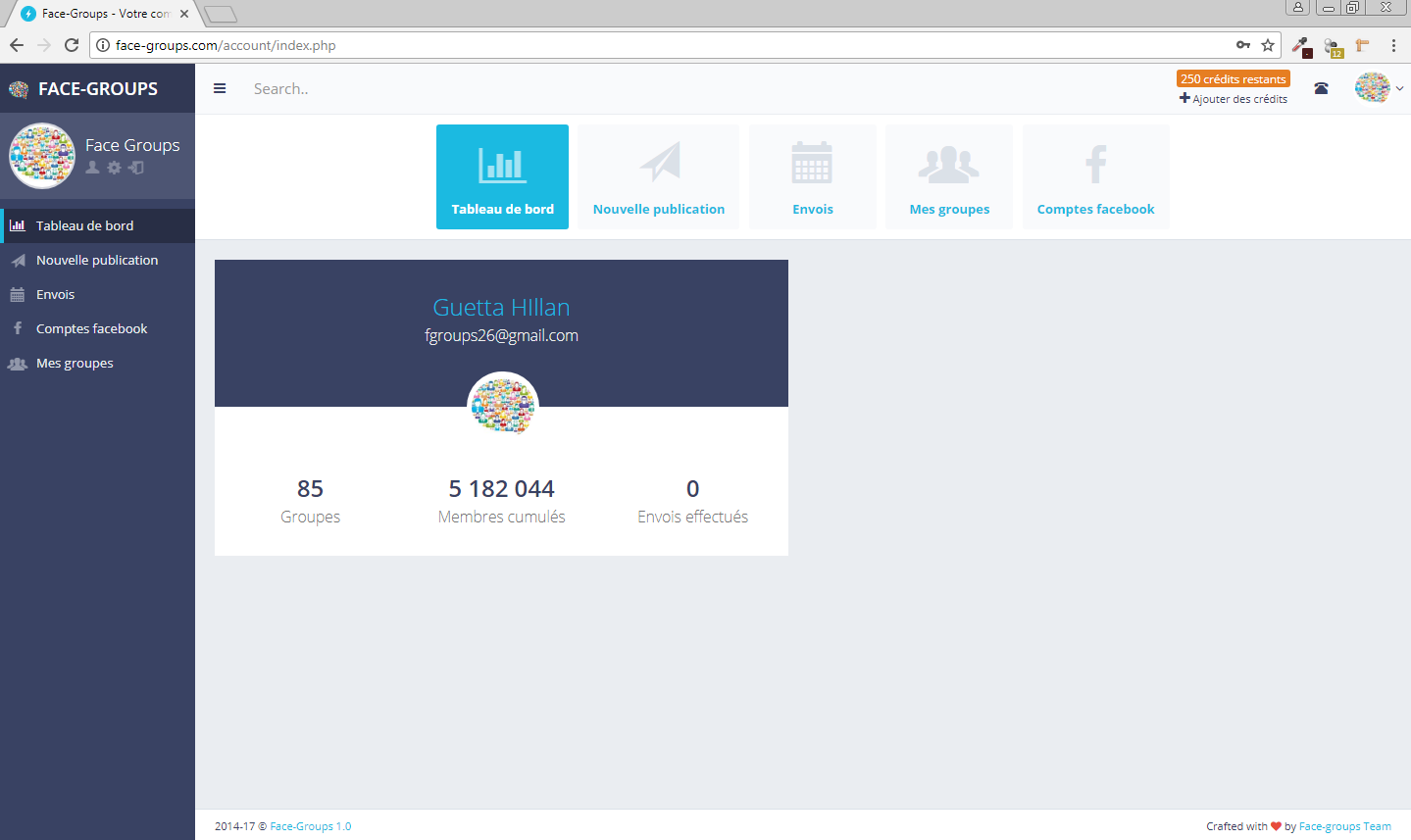Image resolution: width=1411 pixels, height=840 pixels.
Task: Bookmark the page with the star icon
Action: [x=1268, y=45]
